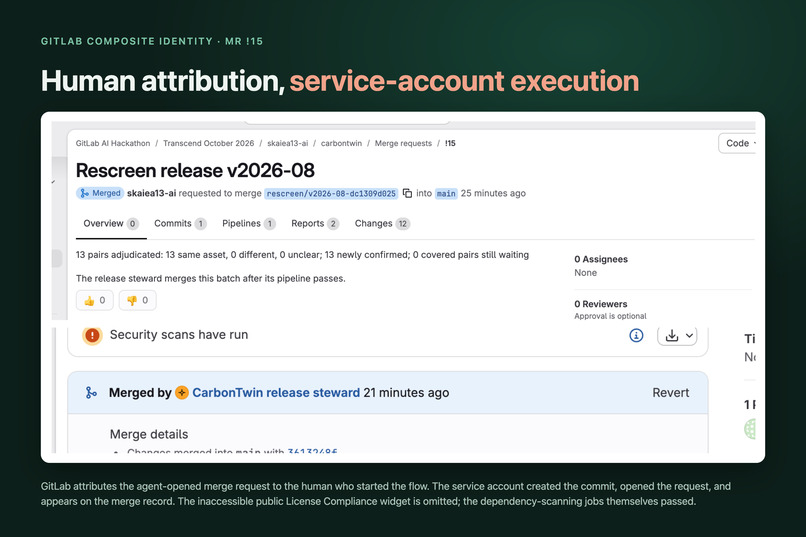Click the Revert button

coord(670,393)
